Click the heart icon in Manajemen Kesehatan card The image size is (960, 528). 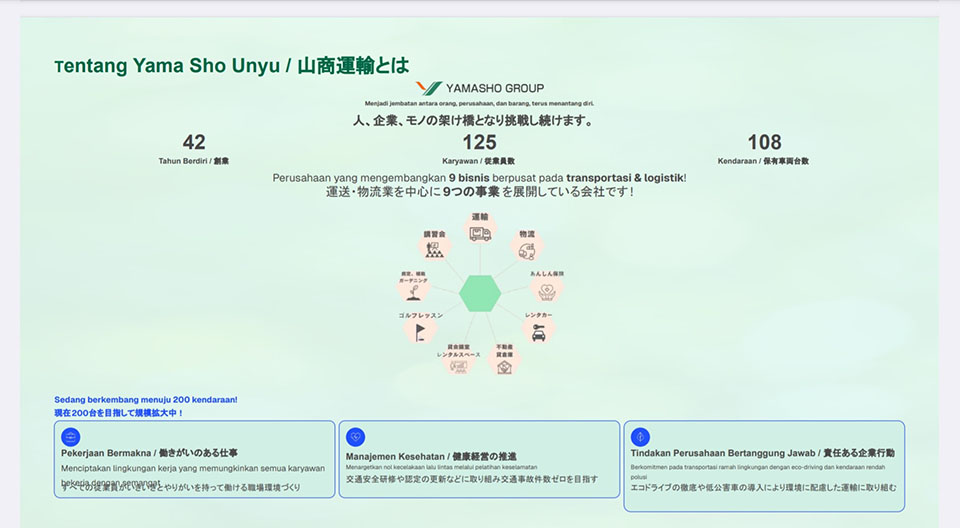[356, 437]
